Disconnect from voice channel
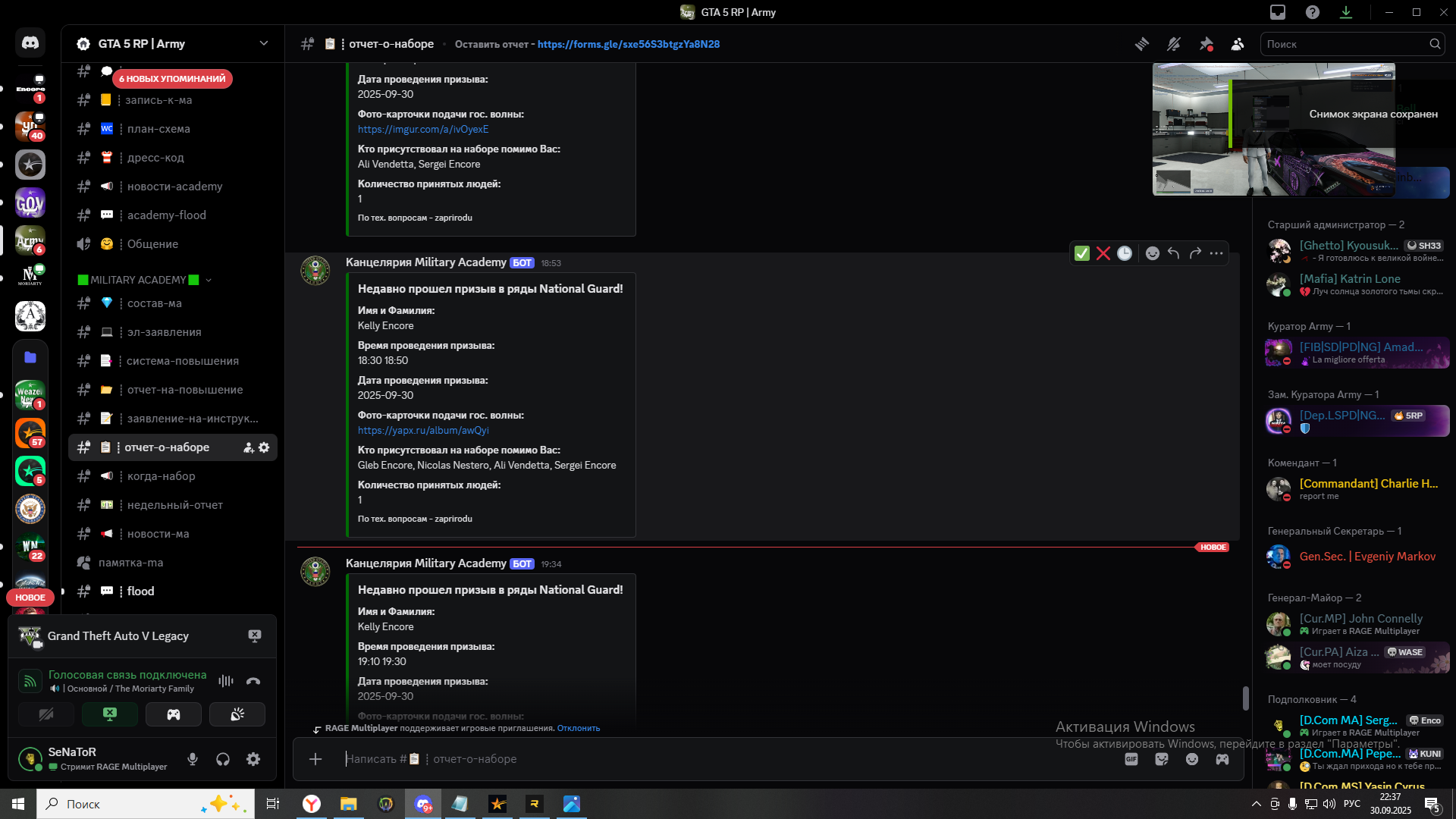Image resolution: width=1456 pixels, height=819 pixels. 253,681
